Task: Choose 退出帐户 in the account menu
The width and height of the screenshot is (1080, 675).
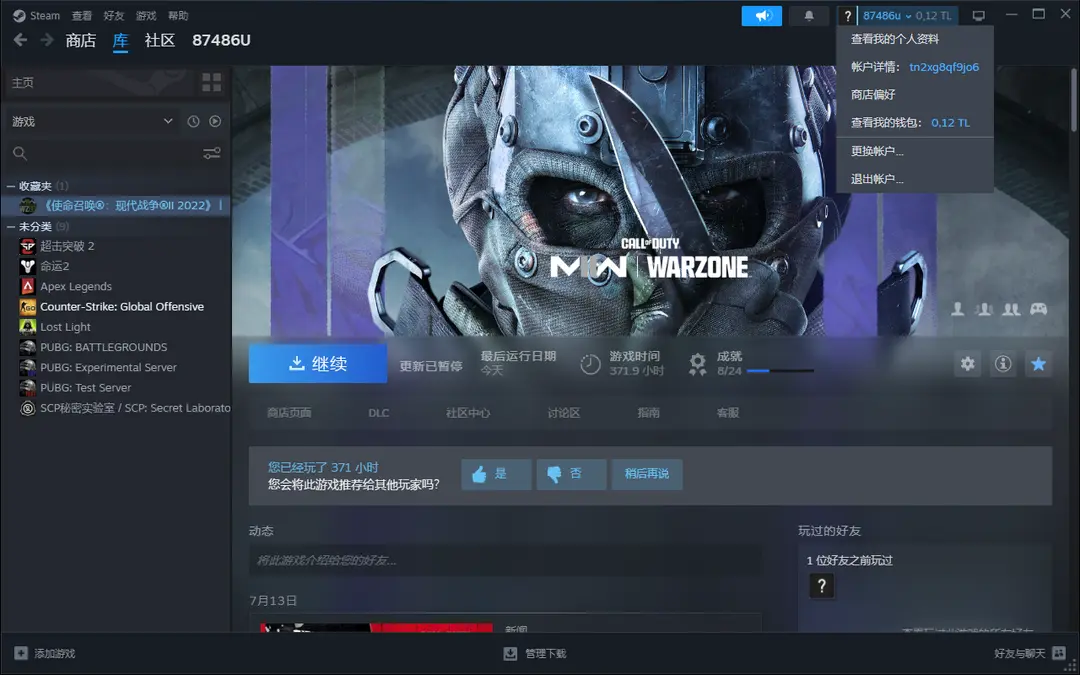Action: point(915,179)
